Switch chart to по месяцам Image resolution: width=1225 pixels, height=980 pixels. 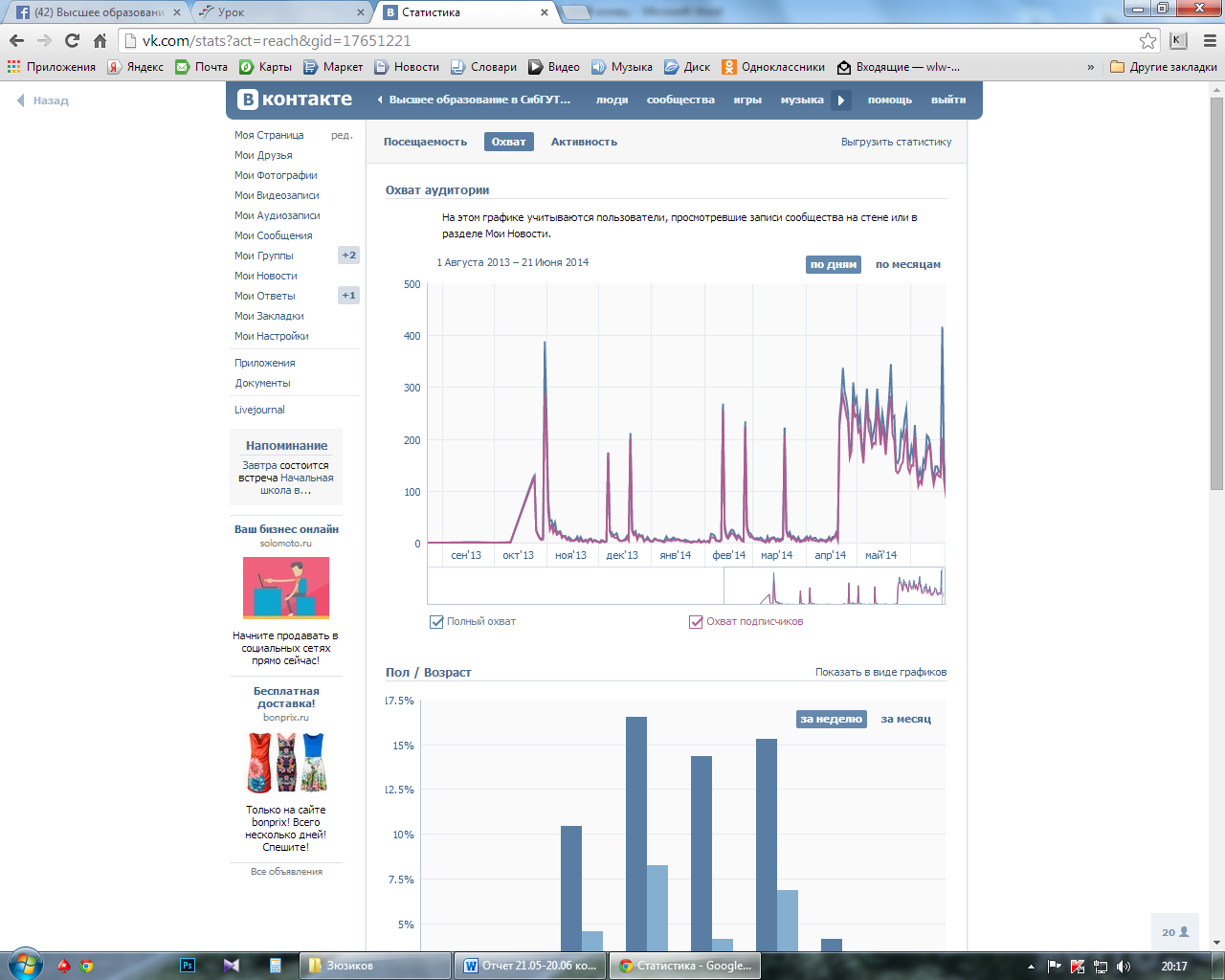(907, 265)
